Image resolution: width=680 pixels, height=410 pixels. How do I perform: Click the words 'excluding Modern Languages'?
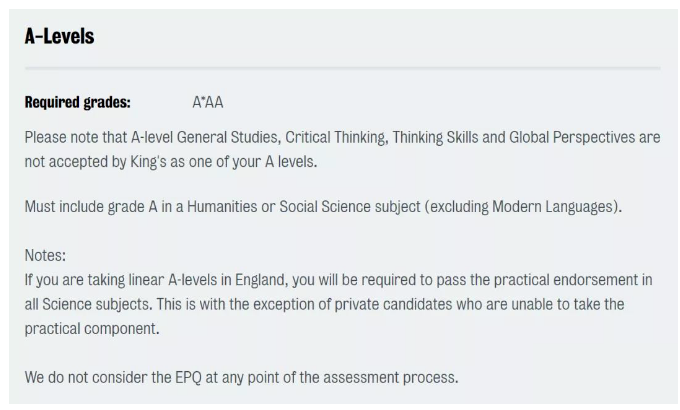coord(523,207)
